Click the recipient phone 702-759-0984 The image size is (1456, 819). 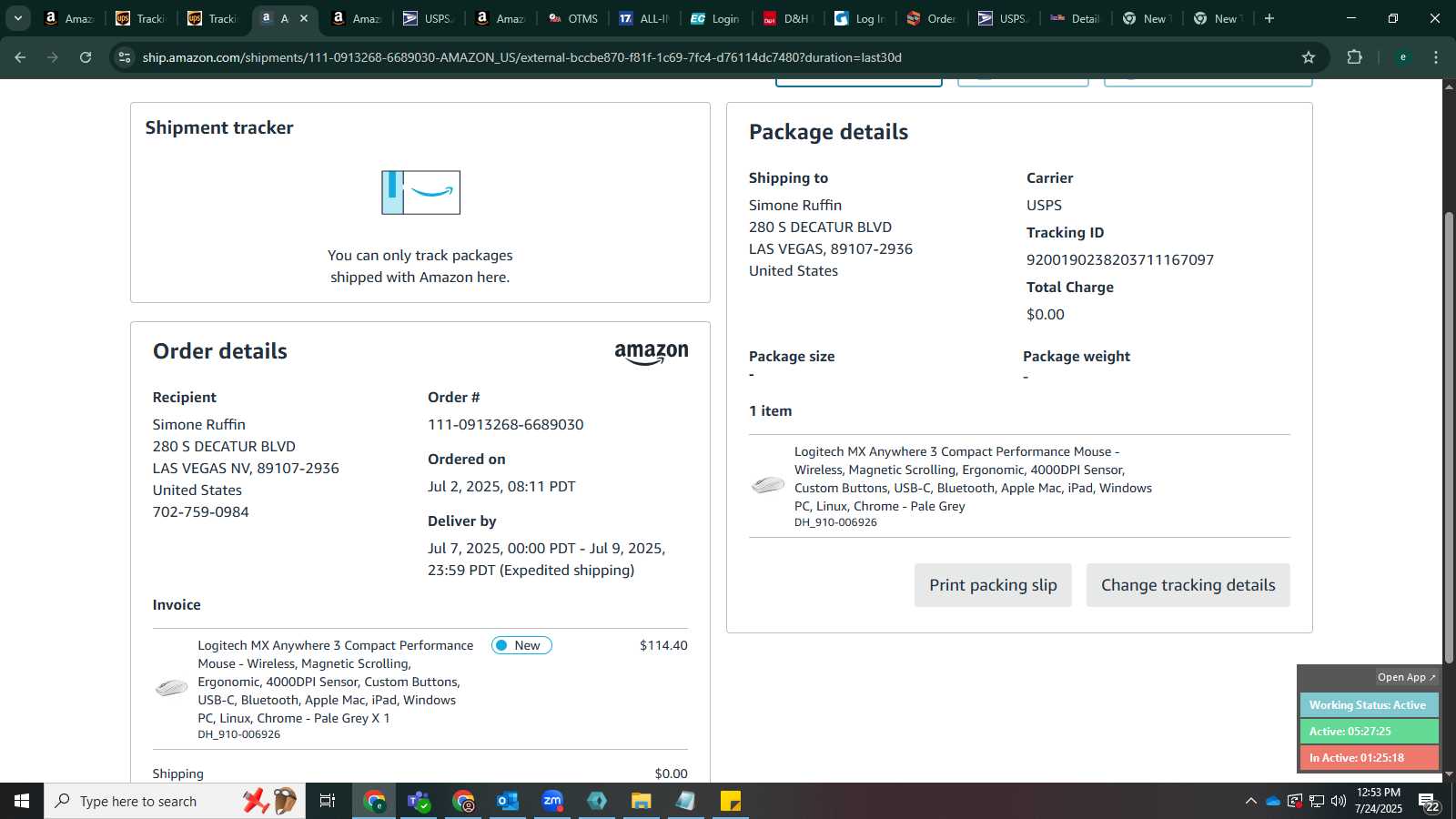(x=201, y=512)
